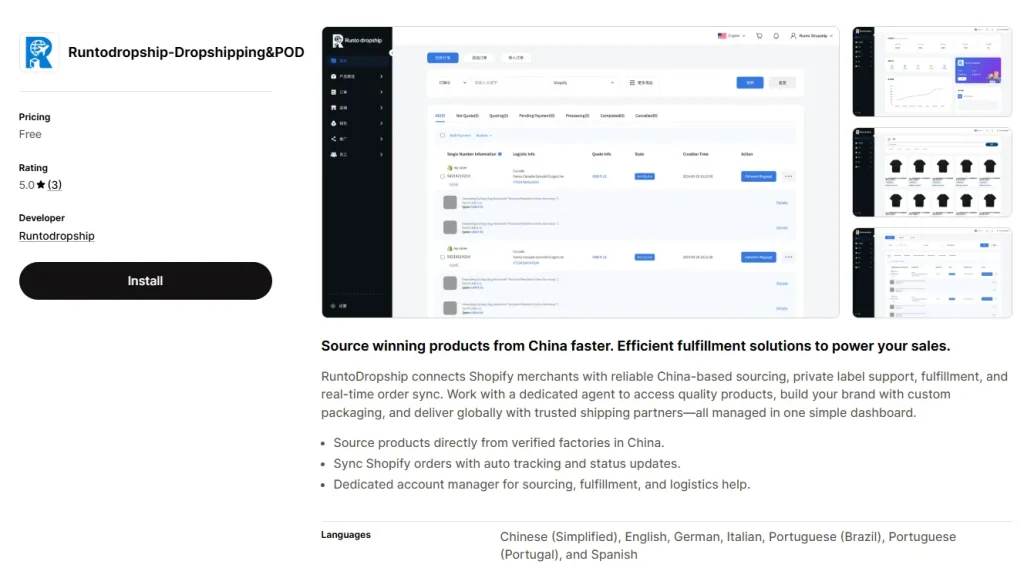Click the Runtodropship-Dropshipping&POD app title

pos(186,52)
